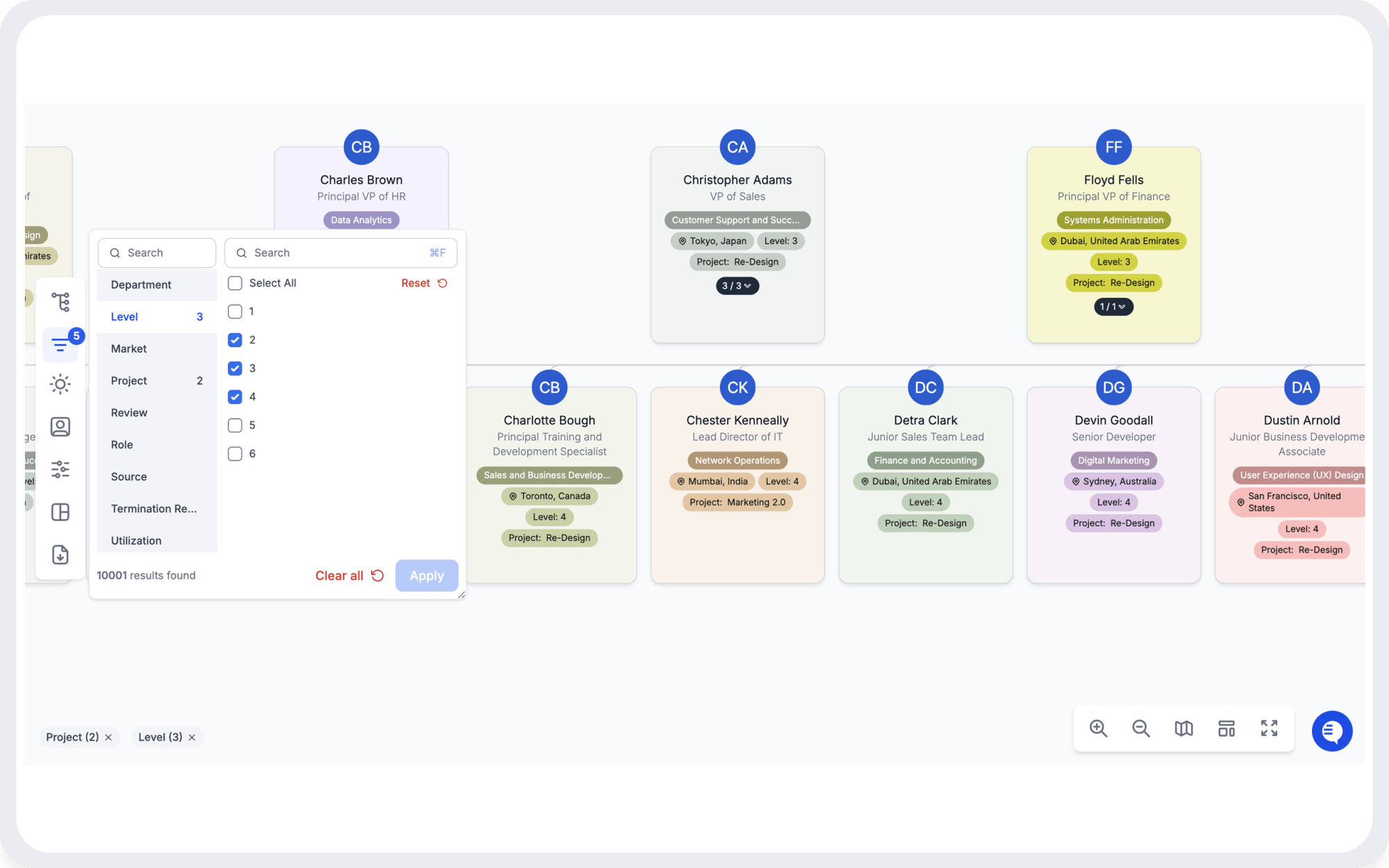1389x868 pixels.
Task: Expand the 3/3 subordinates for Christopher Adams
Action: pyautogui.click(x=736, y=285)
